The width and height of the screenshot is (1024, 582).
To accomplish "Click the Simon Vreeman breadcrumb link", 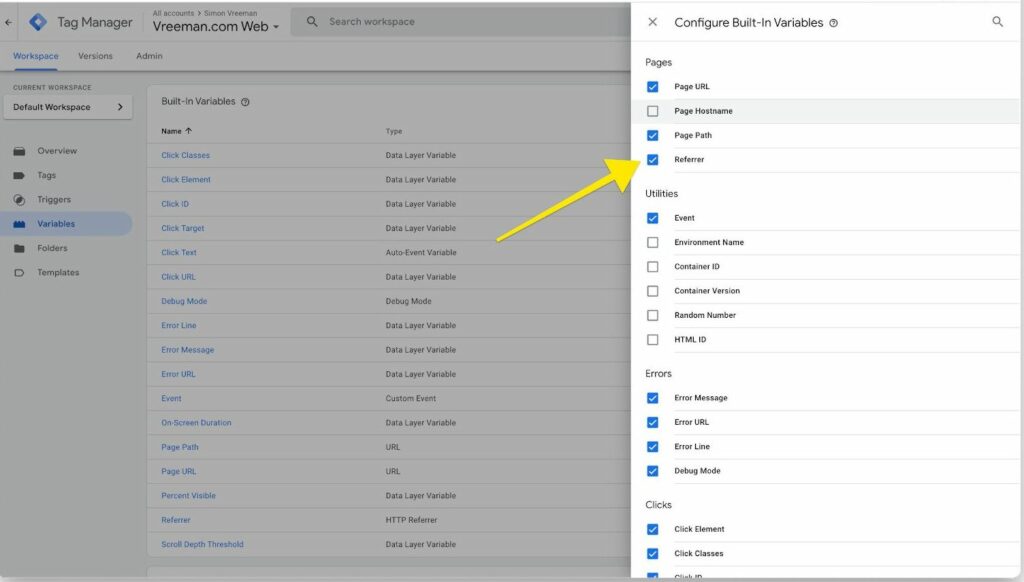I will [231, 13].
